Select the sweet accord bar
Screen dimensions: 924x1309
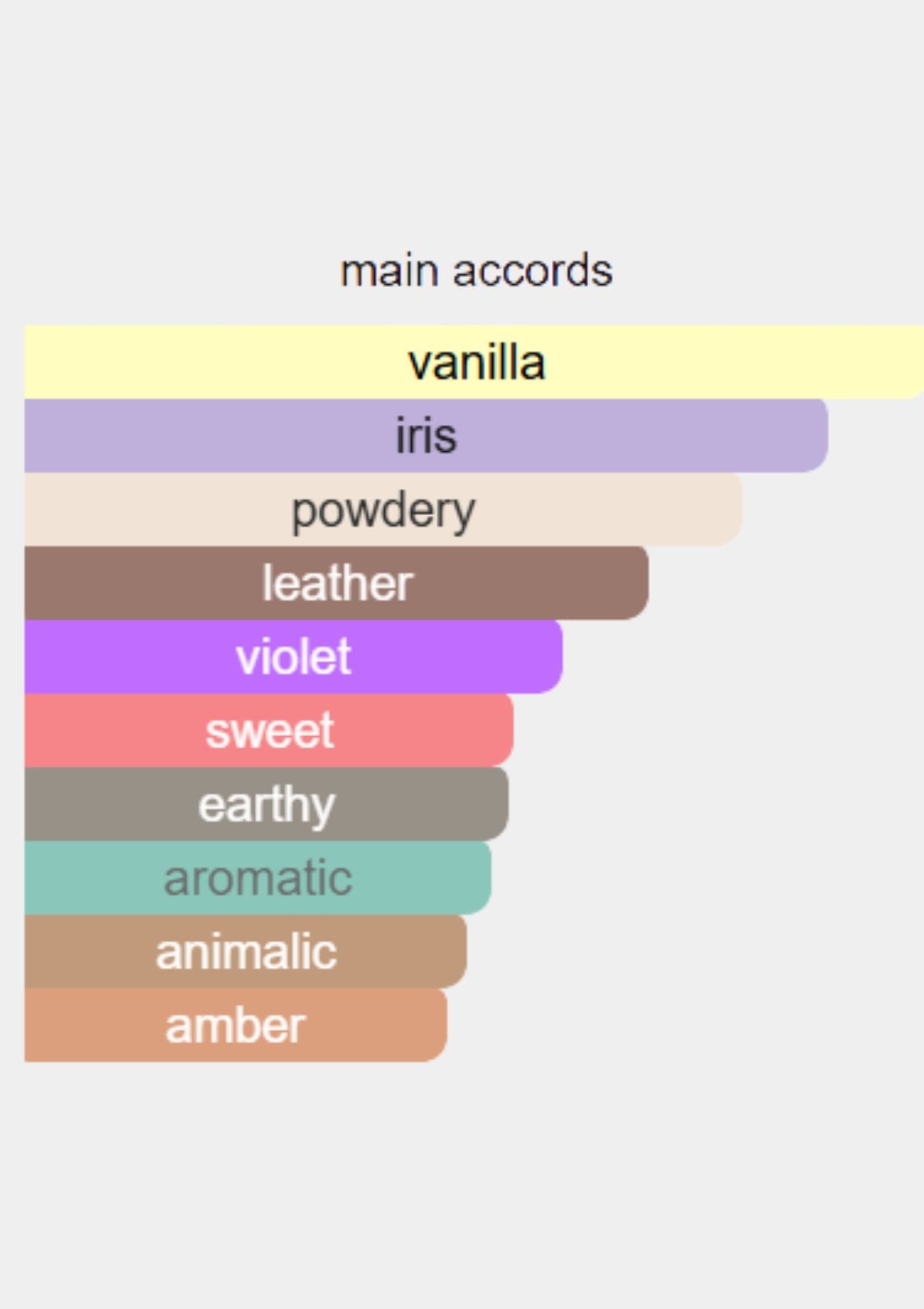pos(269,731)
